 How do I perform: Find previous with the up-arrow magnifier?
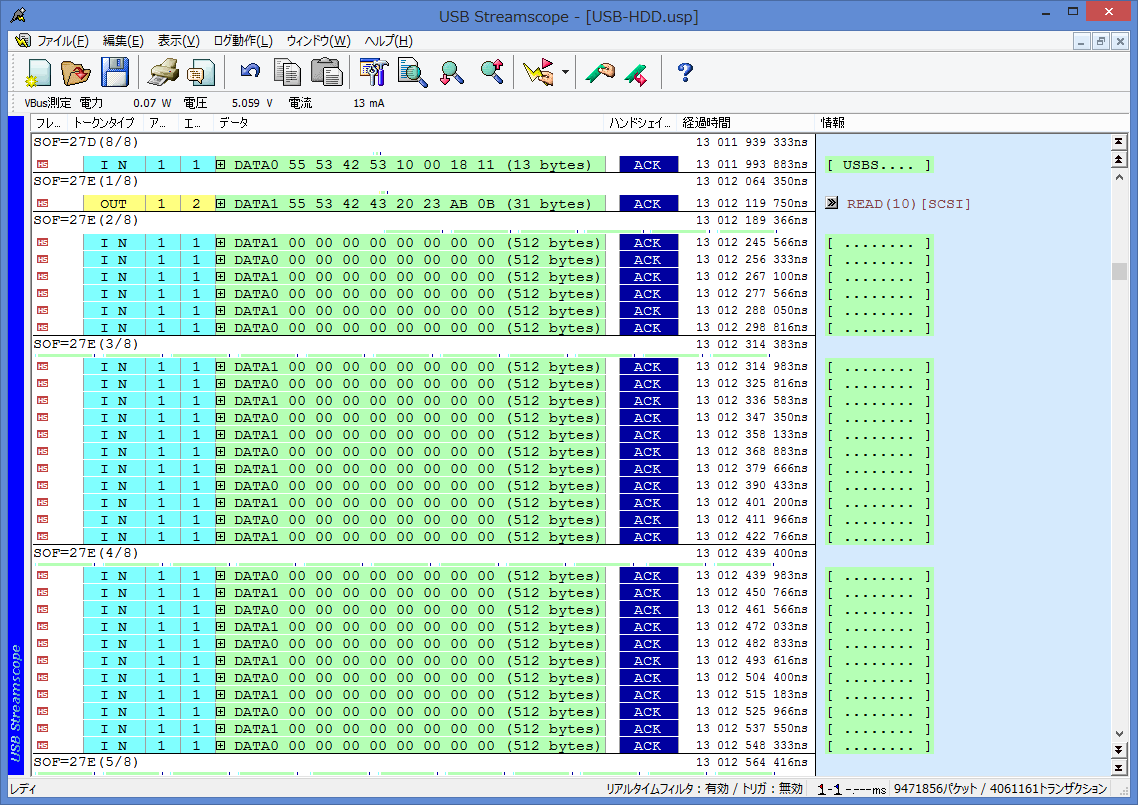click(x=492, y=72)
